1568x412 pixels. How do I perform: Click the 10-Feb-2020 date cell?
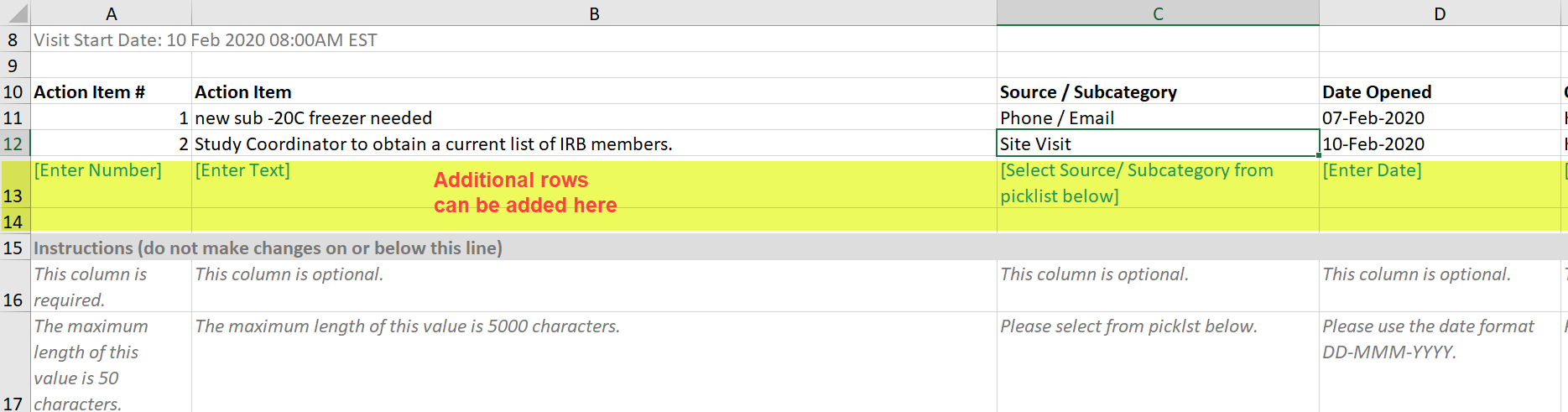pyautogui.click(x=1440, y=143)
